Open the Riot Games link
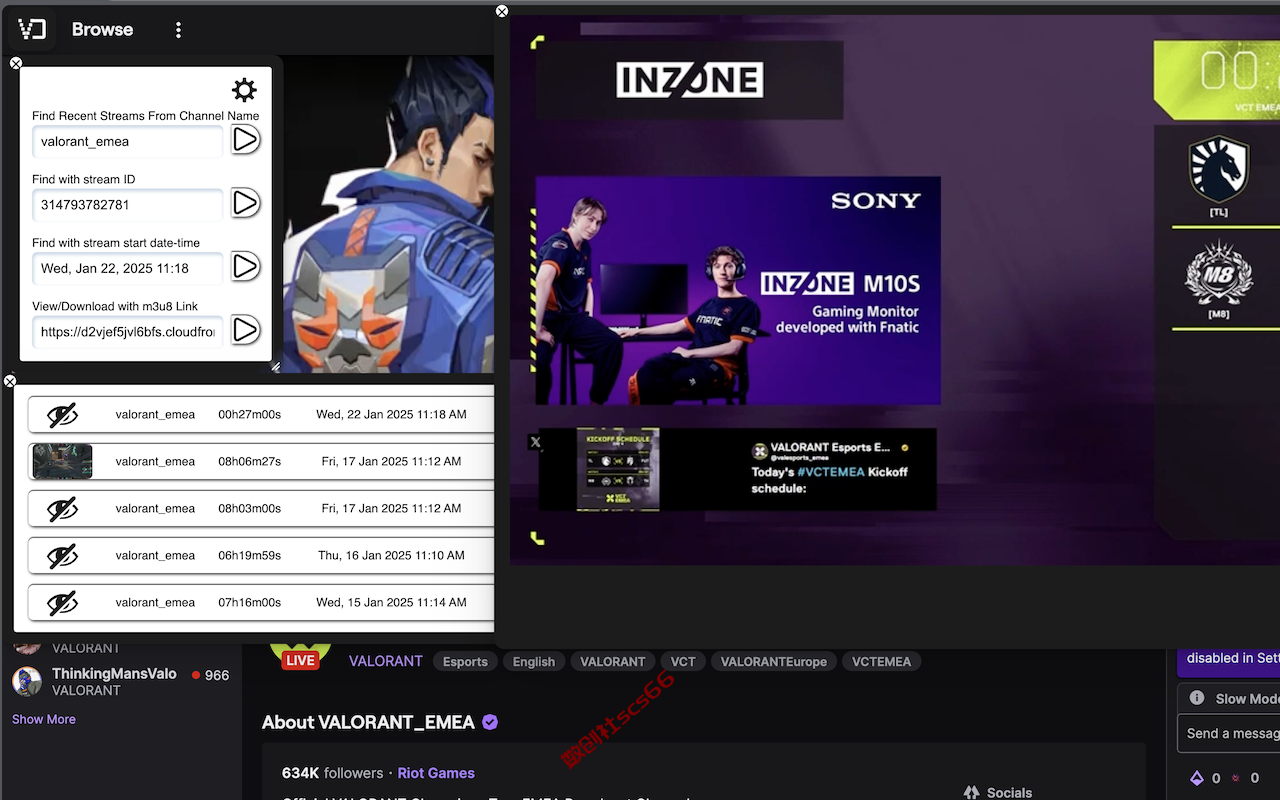 pos(436,773)
